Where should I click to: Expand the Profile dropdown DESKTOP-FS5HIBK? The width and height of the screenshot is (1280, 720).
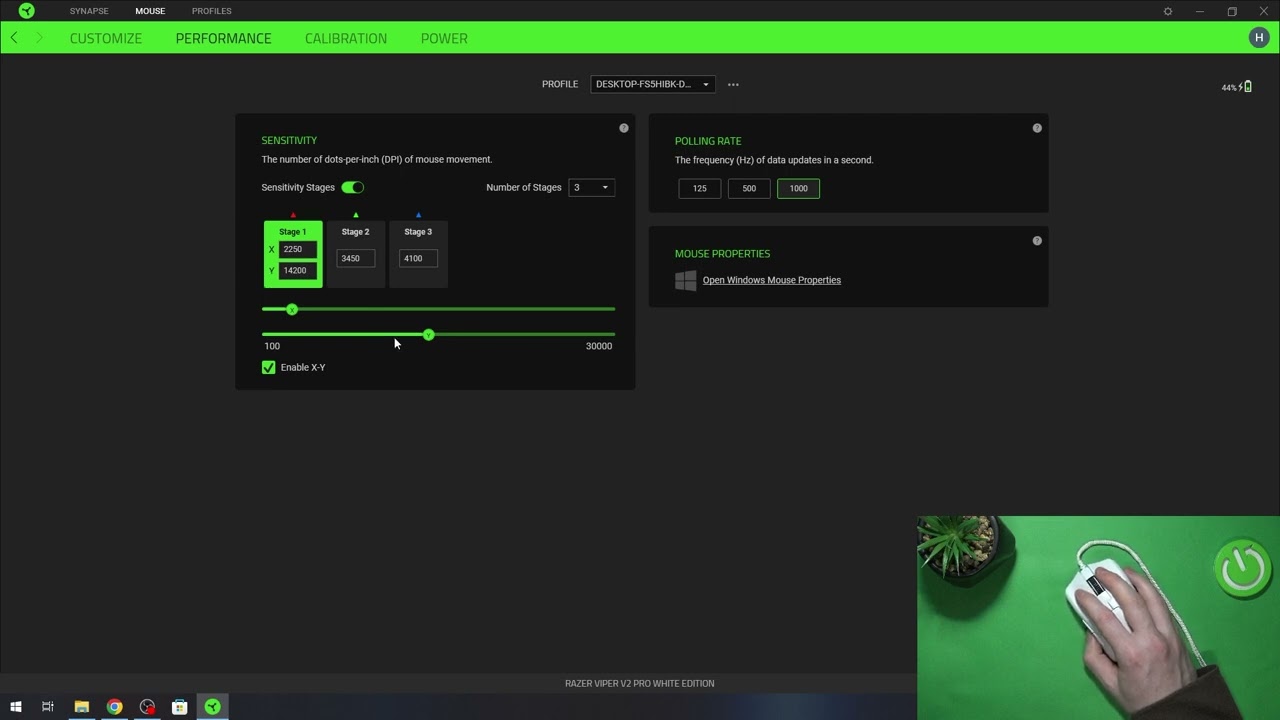click(x=652, y=84)
